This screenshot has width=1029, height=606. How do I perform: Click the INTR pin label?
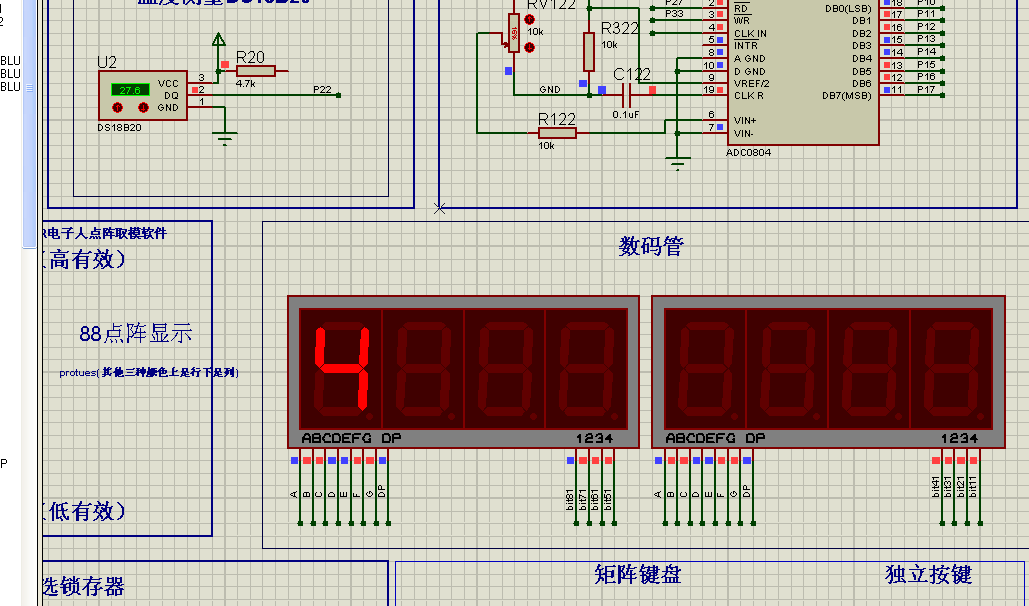(746, 46)
